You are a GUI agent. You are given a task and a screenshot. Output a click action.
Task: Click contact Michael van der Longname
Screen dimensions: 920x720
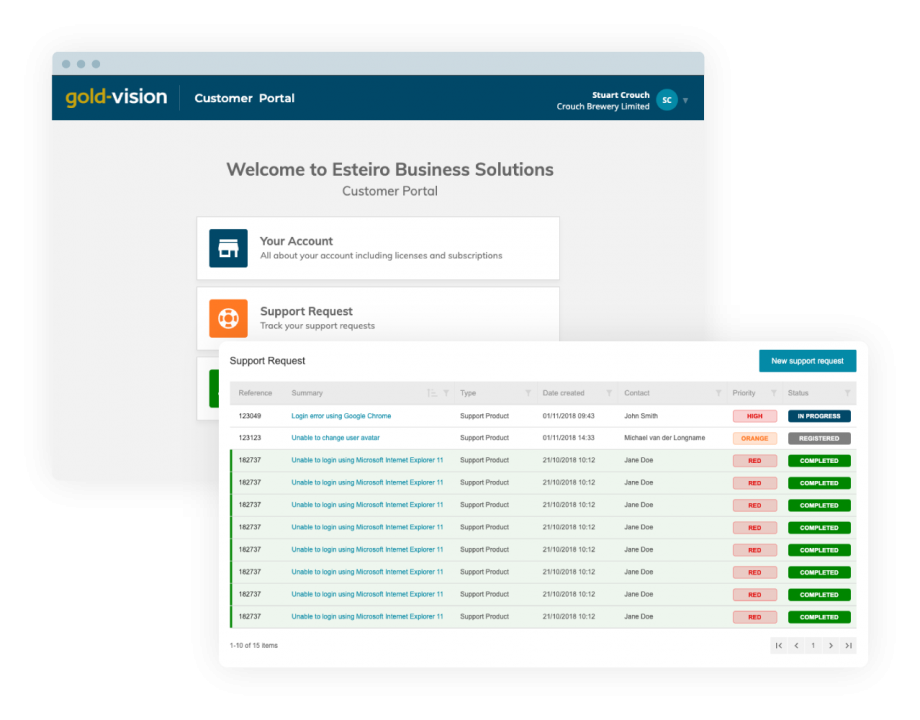tap(664, 438)
